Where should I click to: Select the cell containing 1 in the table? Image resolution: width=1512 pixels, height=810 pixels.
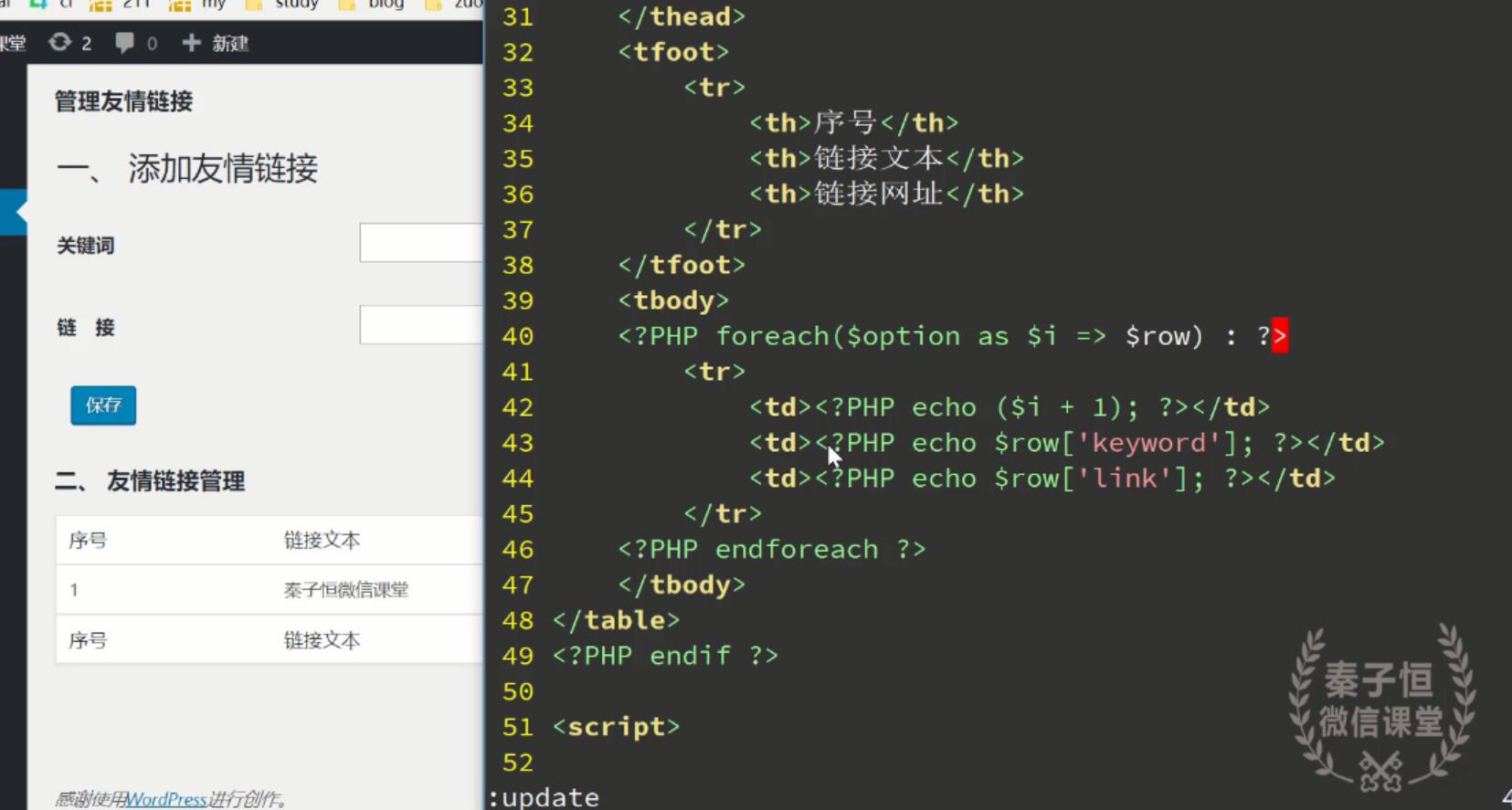[74, 590]
